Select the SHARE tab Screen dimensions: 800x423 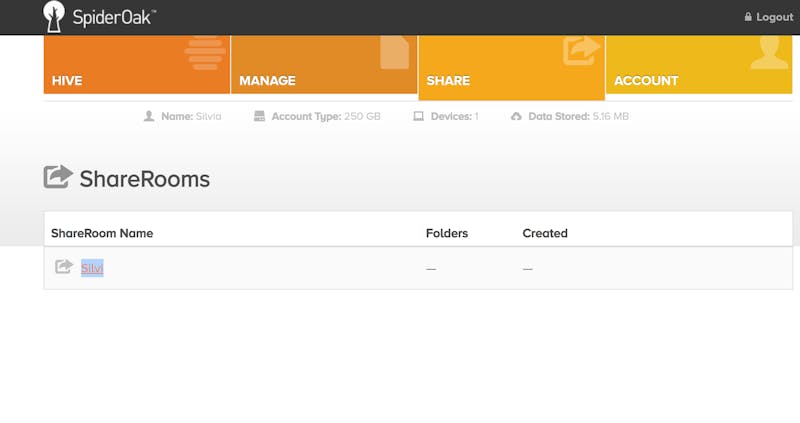point(511,68)
